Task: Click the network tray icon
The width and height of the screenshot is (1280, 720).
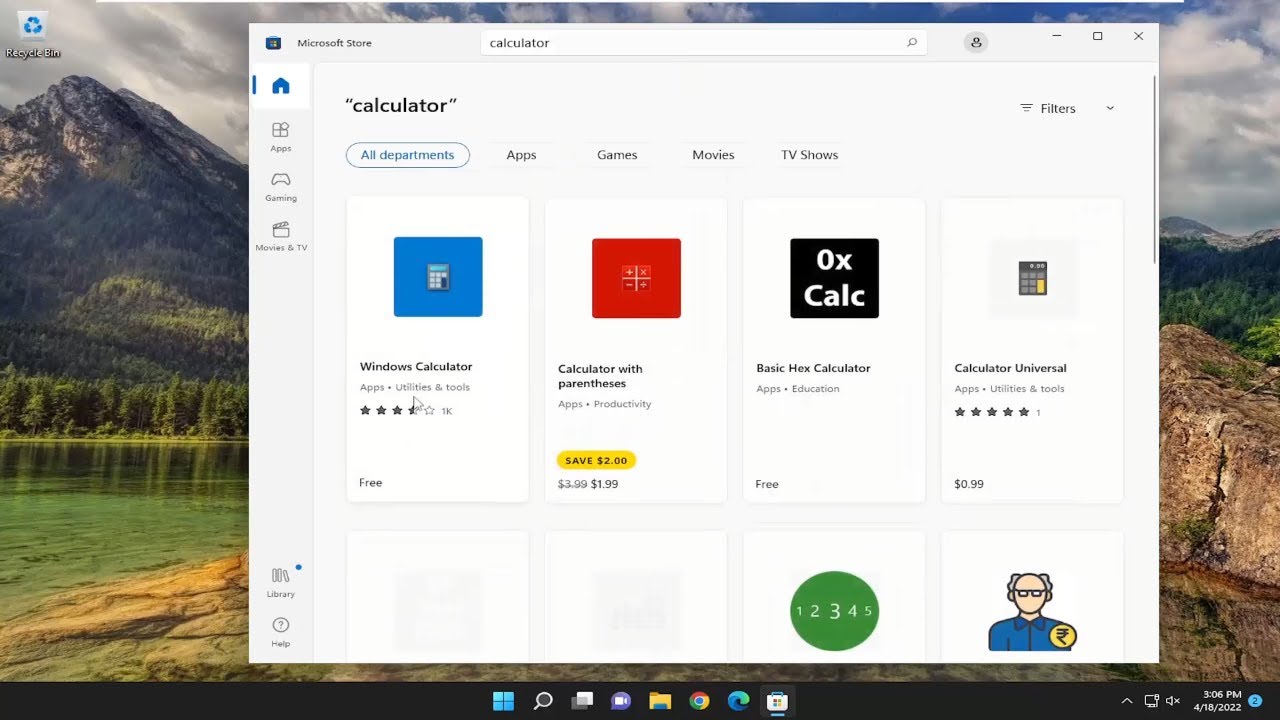Action: tap(1151, 701)
